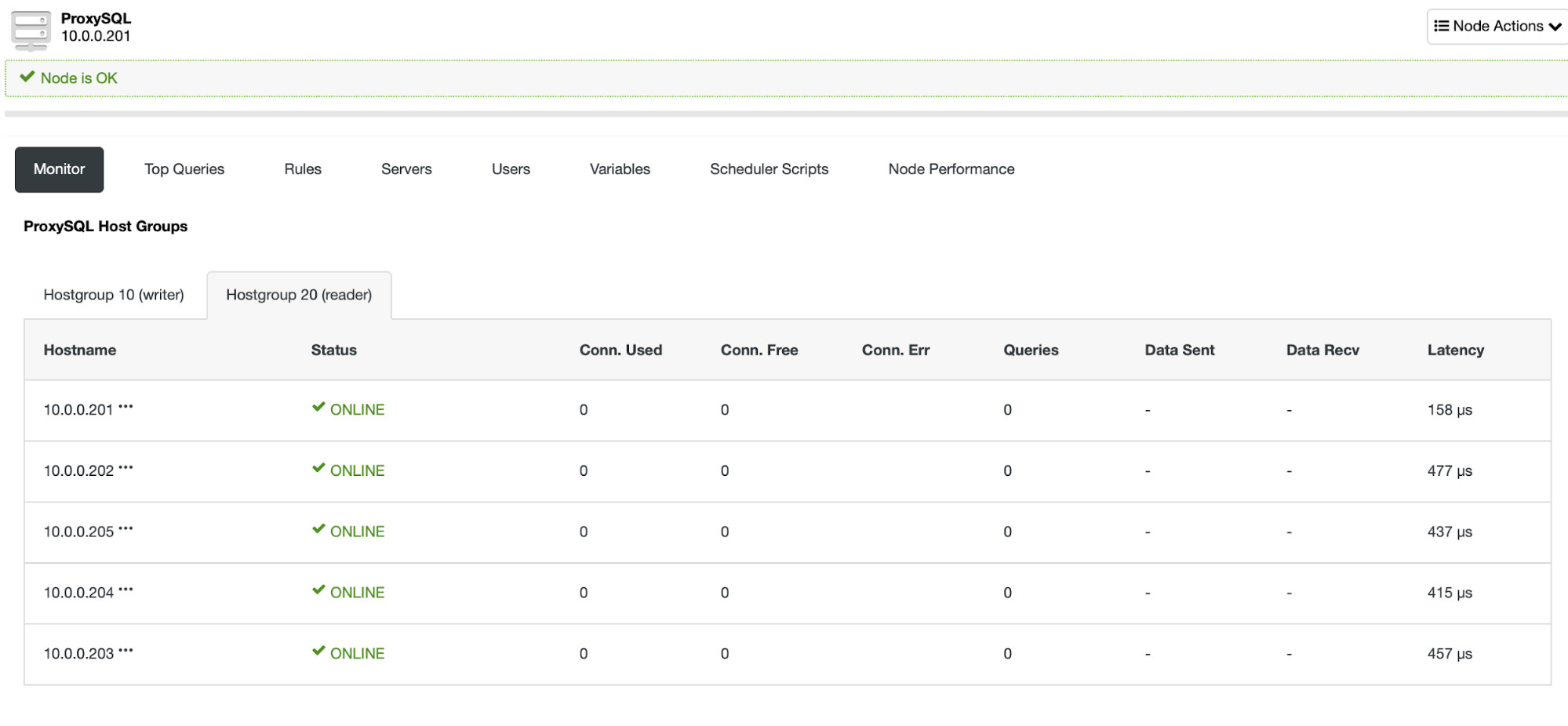Image resolution: width=1568 pixels, height=726 pixels.
Task: Click hostname 10.0.0.201 in the table
Action: point(78,410)
